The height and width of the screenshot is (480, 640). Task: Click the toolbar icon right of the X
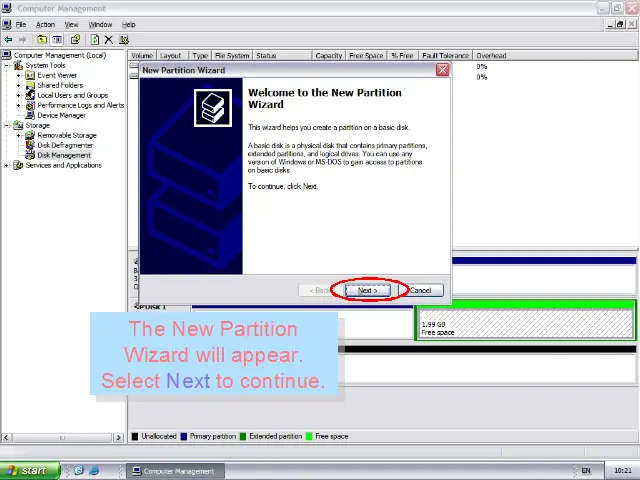[x=124, y=40]
